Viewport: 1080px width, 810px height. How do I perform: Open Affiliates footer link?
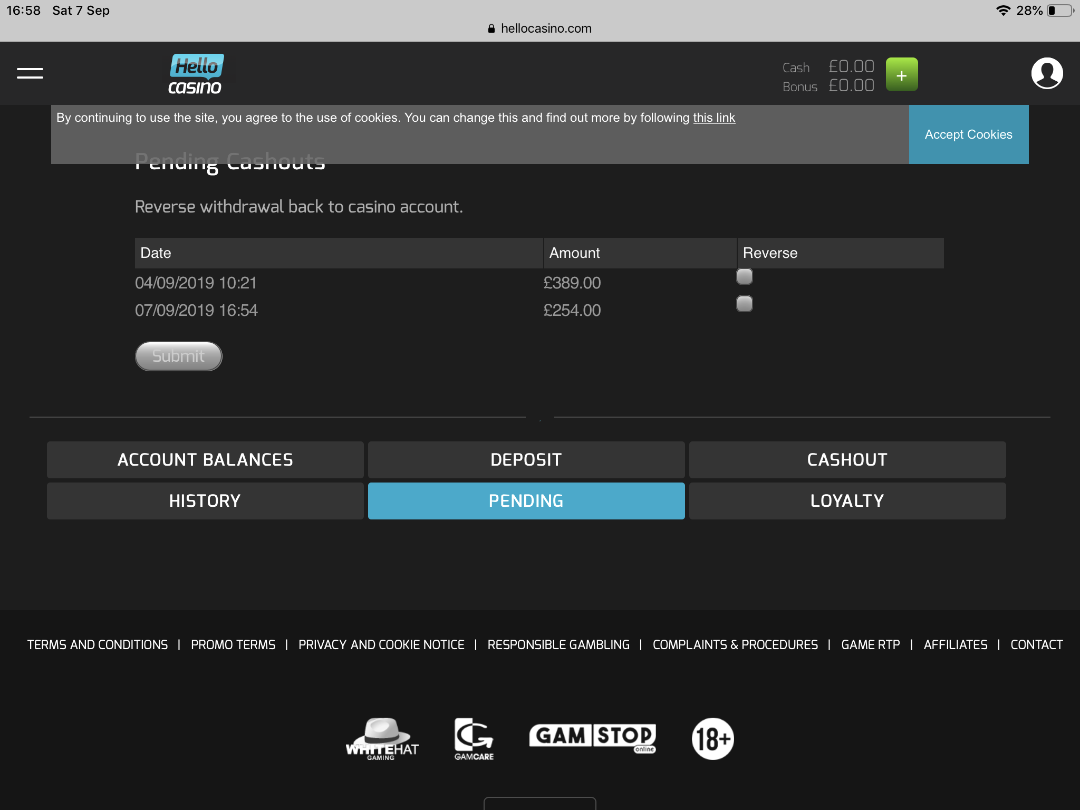955,645
